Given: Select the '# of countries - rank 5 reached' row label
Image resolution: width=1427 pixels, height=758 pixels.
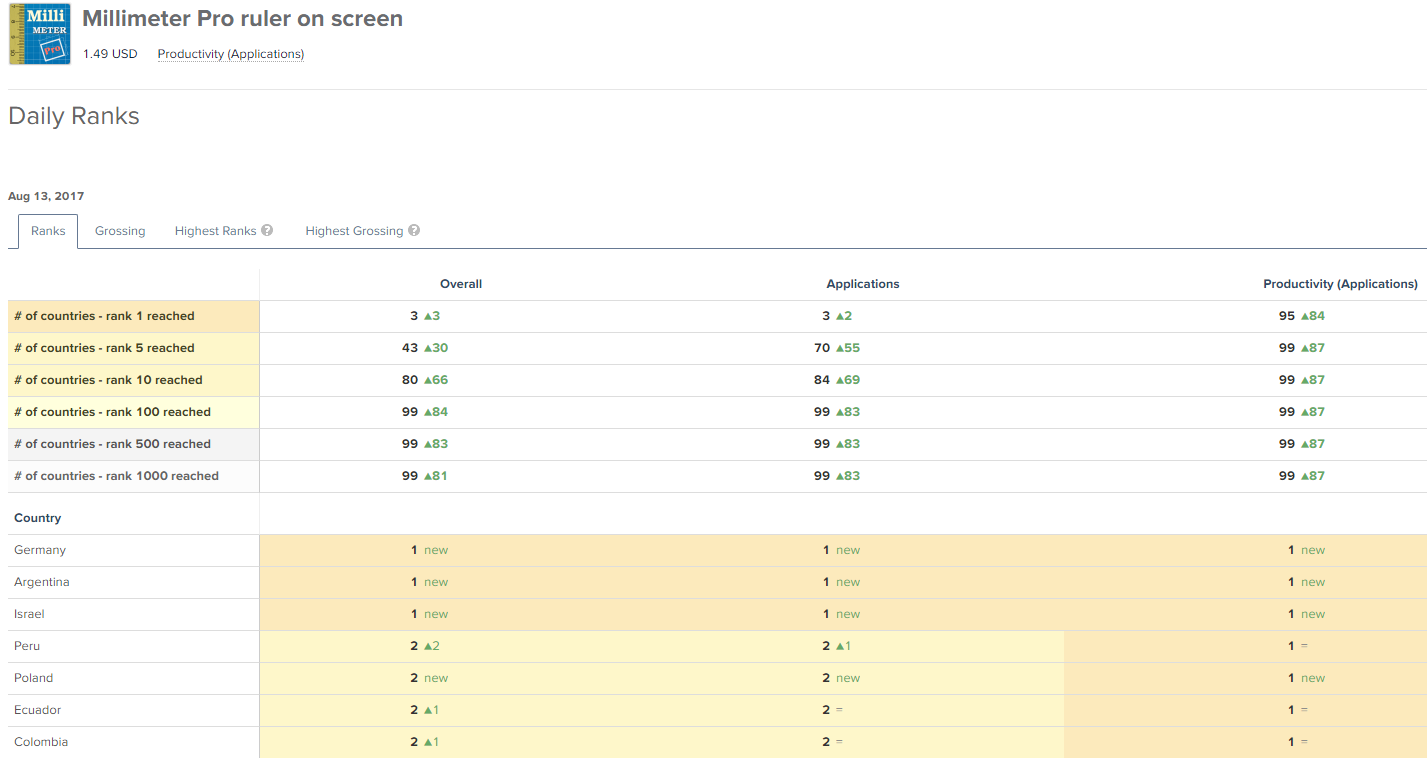Looking at the screenshot, I should tap(104, 348).
